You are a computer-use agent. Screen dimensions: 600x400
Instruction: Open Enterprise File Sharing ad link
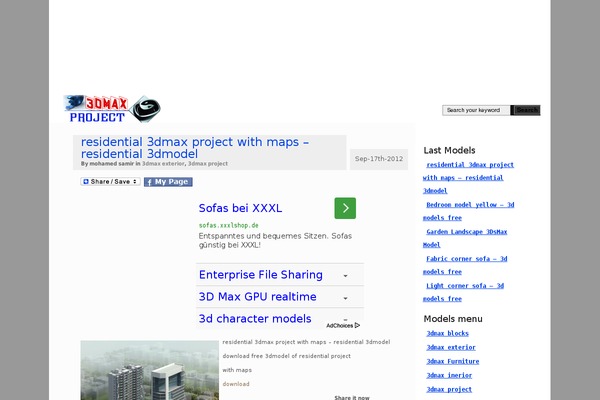[x=261, y=275]
